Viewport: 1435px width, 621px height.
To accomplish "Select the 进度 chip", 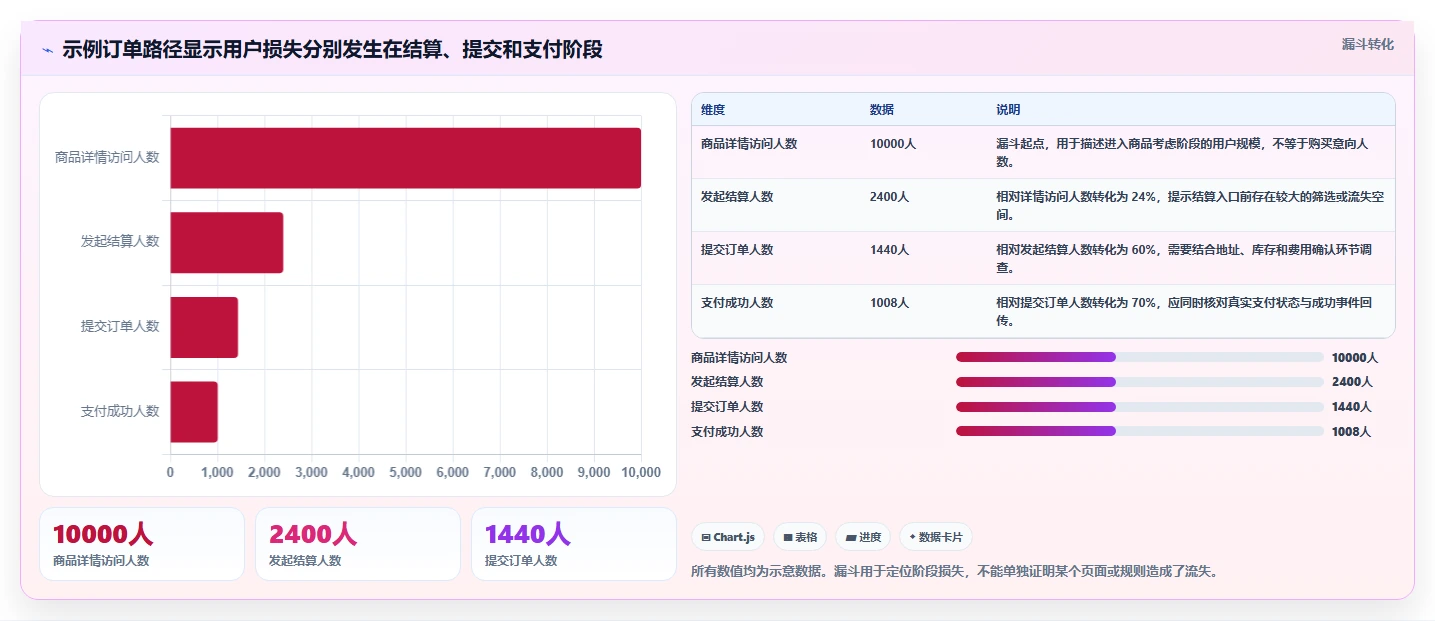I will [863, 537].
